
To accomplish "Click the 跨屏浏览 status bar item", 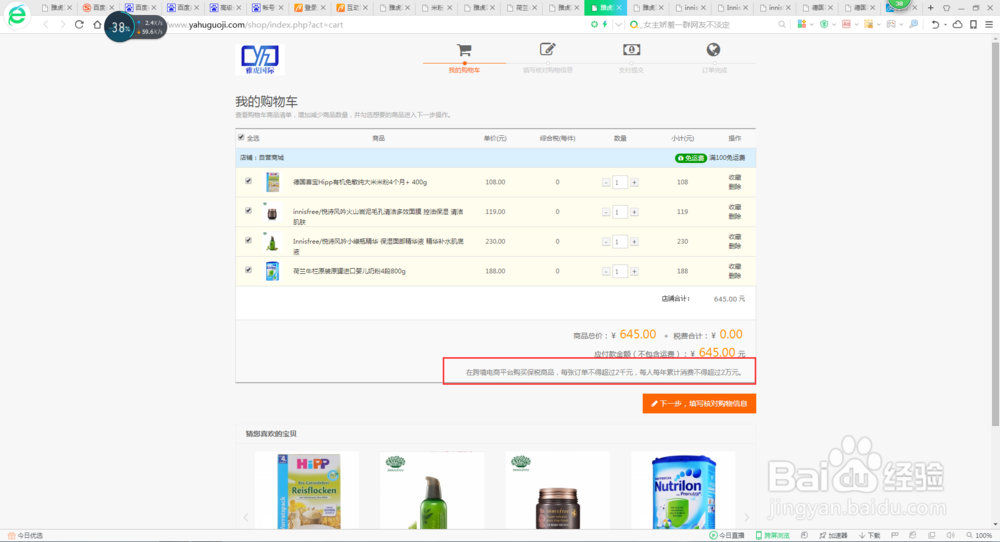I will 772,536.
